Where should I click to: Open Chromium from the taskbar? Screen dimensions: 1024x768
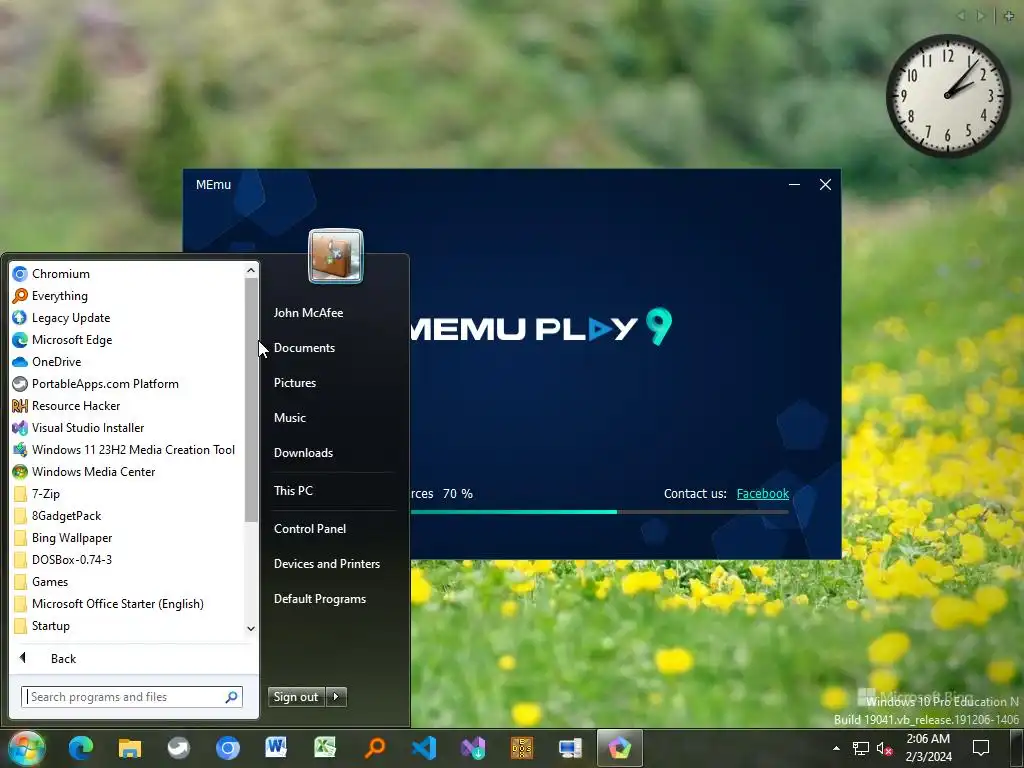(228, 748)
